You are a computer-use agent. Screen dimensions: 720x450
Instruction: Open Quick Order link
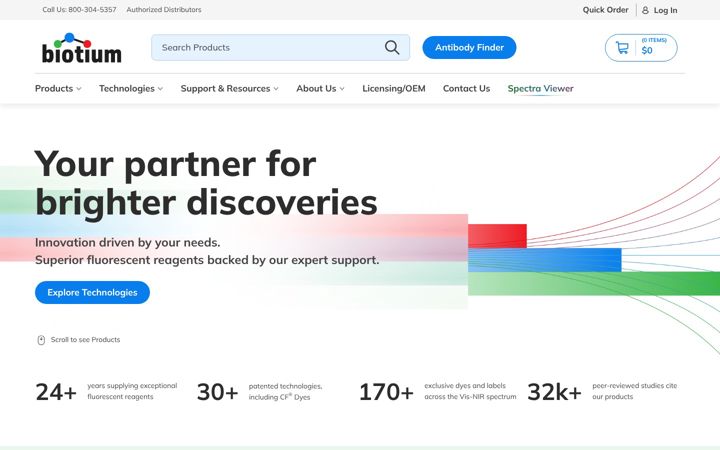click(x=605, y=10)
